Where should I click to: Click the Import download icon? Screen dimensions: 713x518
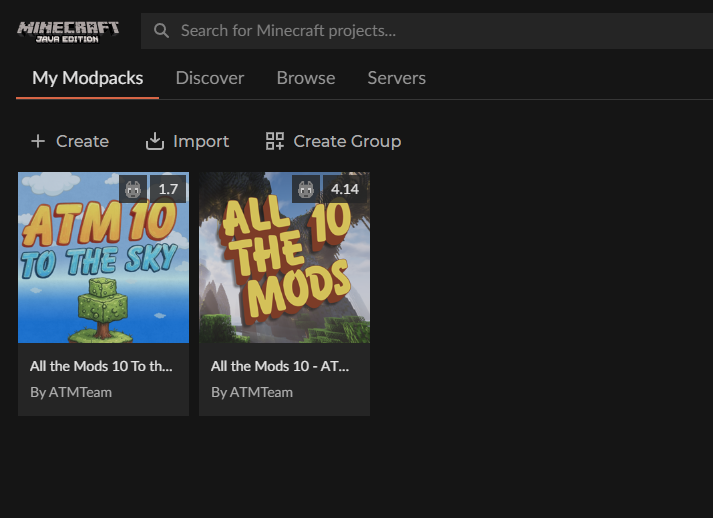155,141
